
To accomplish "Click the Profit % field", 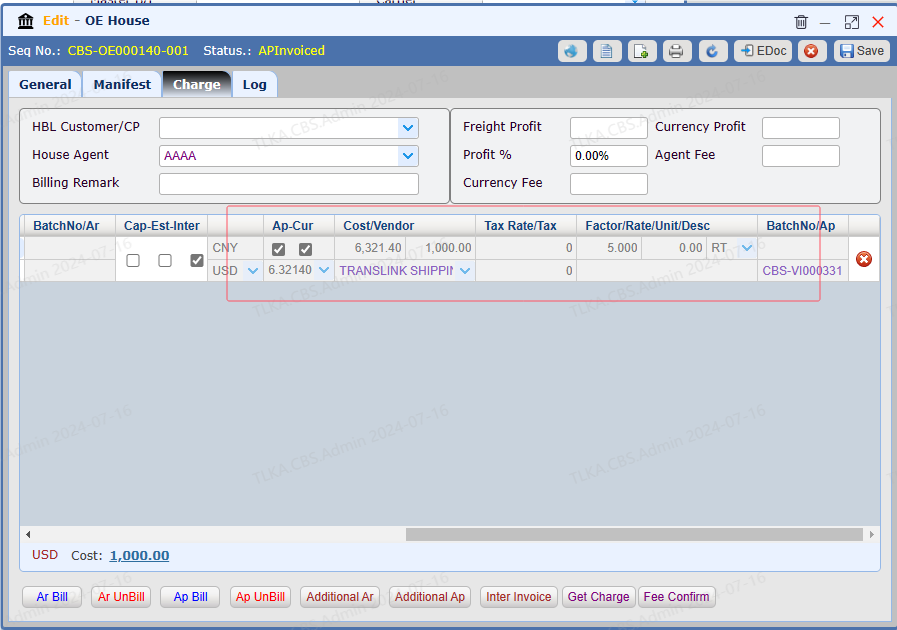I will click(x=609, y=156).
